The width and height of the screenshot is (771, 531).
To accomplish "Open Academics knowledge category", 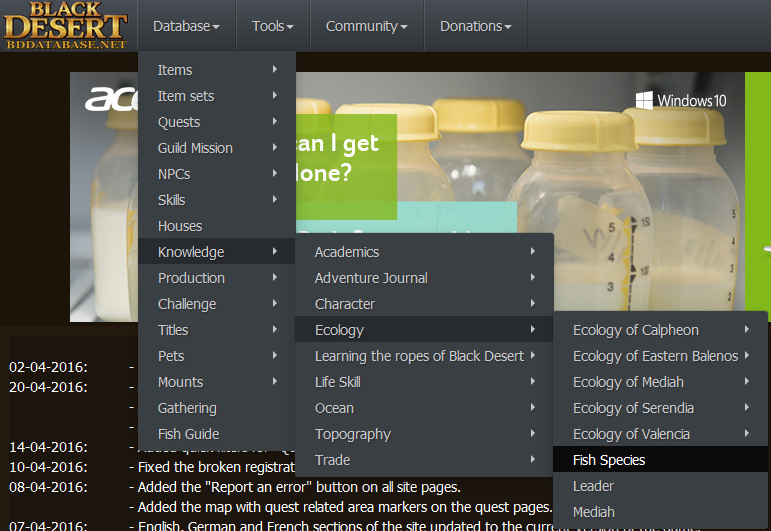I will [424, 252].
